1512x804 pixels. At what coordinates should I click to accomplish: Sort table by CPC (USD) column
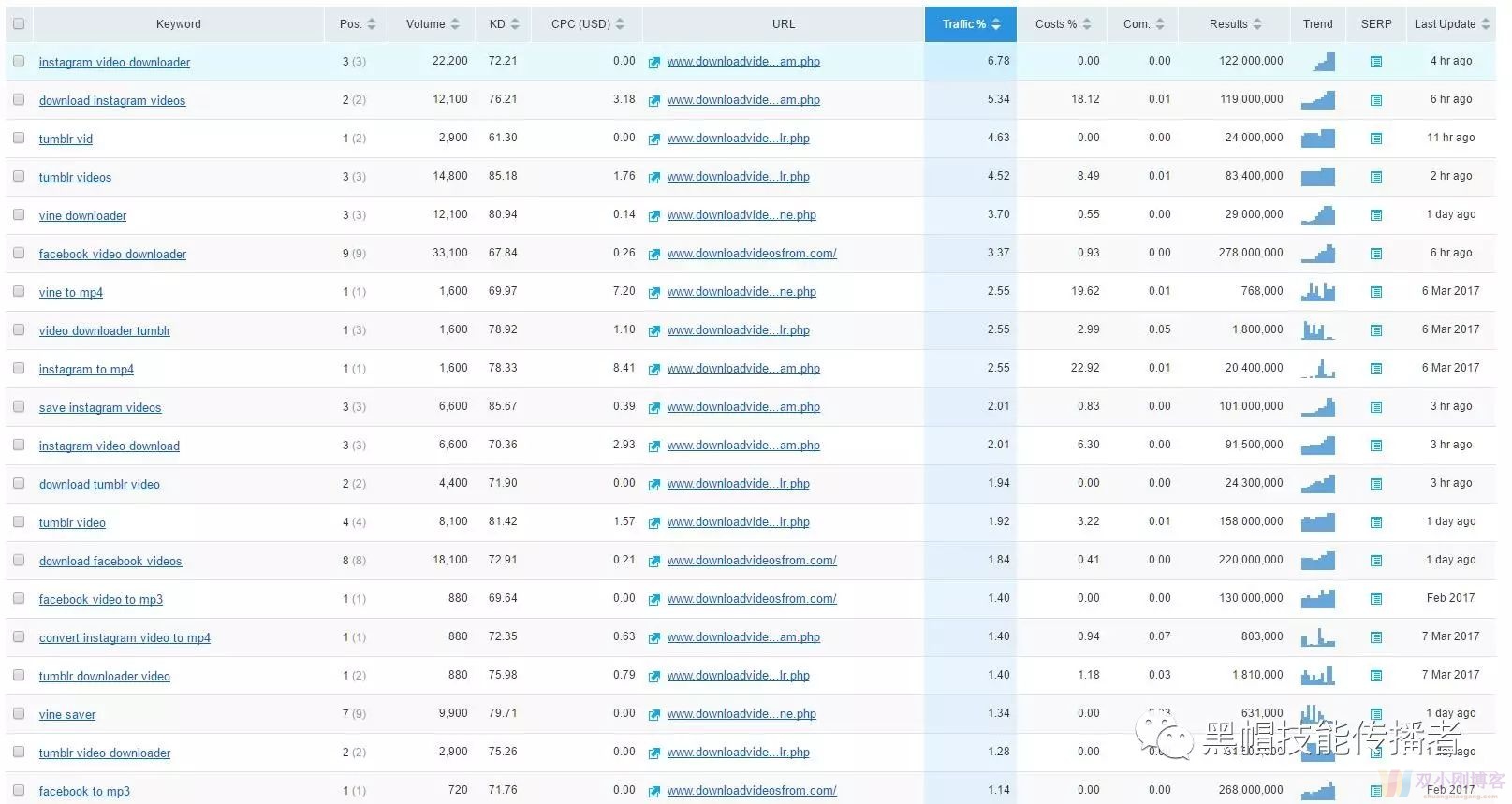tap(587, 24)
